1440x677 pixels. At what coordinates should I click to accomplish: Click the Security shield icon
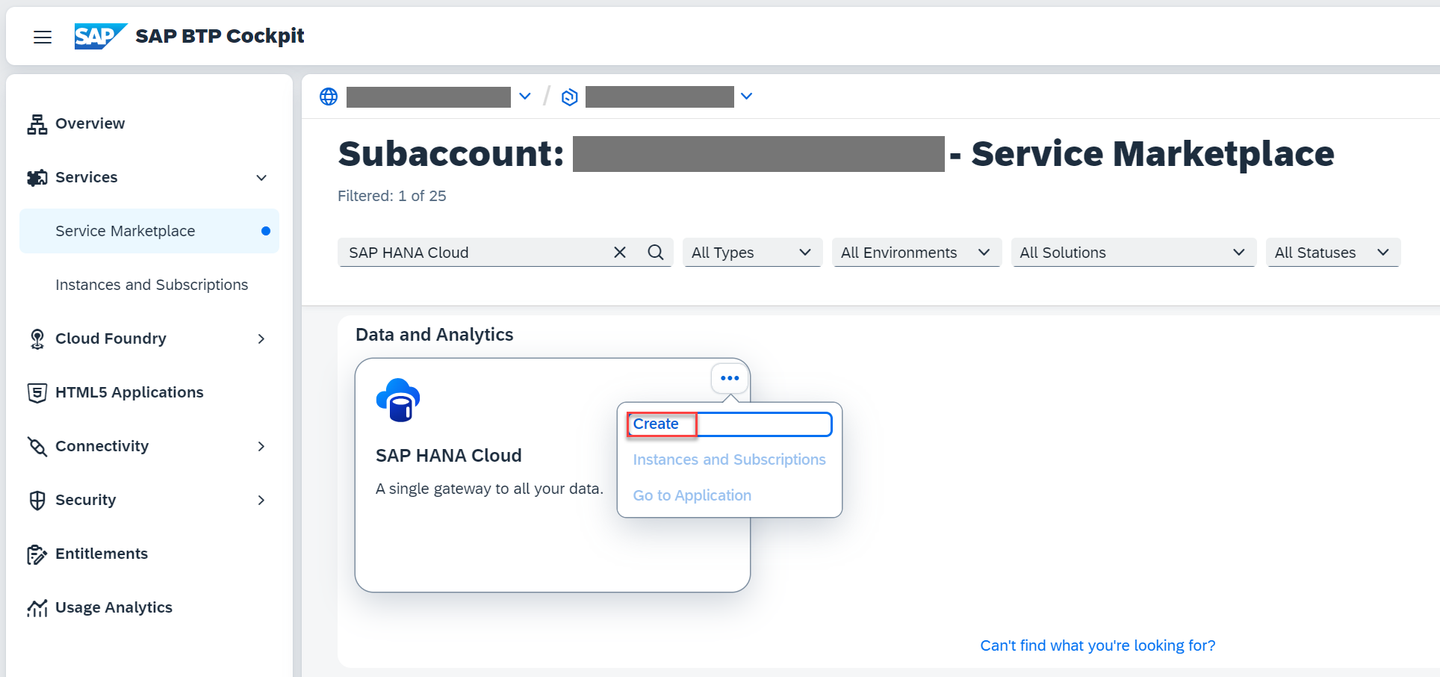point(37,500)
